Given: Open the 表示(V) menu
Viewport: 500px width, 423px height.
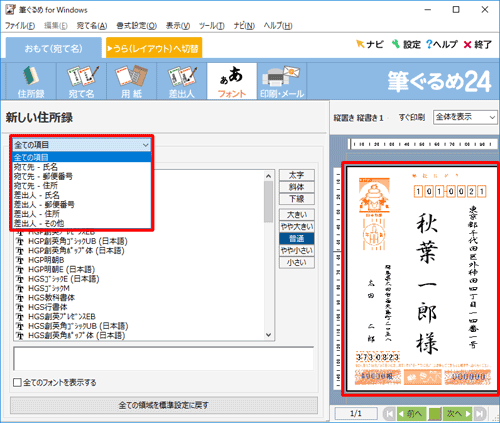Looking at the screenshot, I should click(178, 26).
